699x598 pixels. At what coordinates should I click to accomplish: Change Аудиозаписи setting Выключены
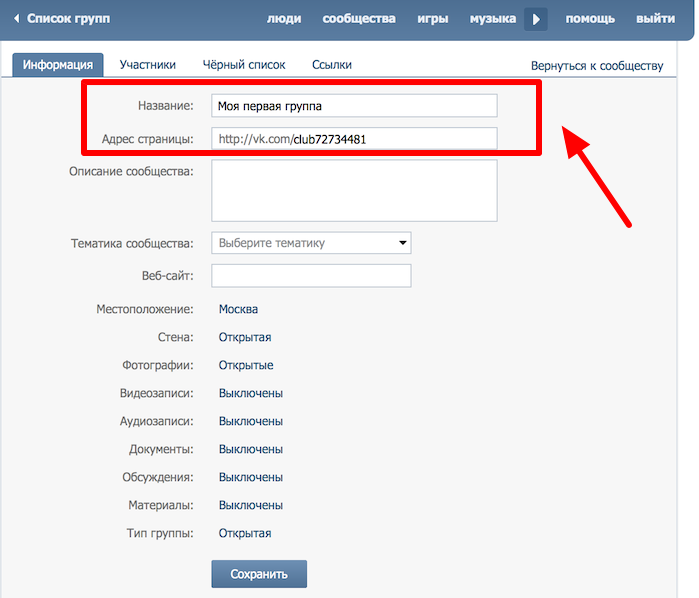tap(251, 421)
